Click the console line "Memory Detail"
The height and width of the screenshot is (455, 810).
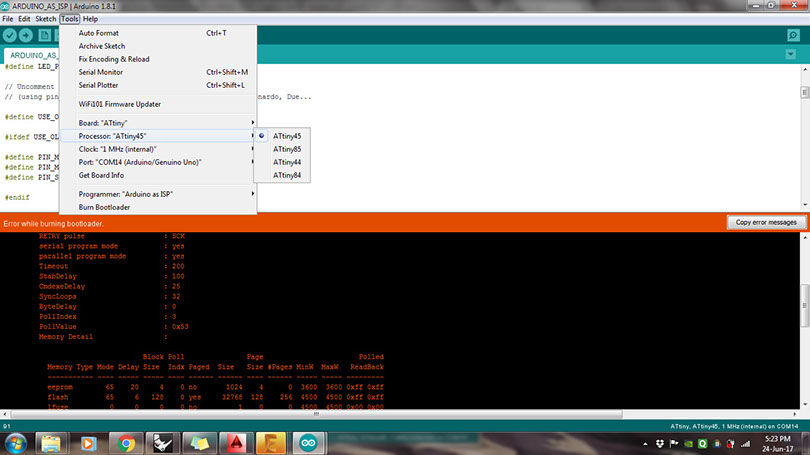tap(66, 337)
